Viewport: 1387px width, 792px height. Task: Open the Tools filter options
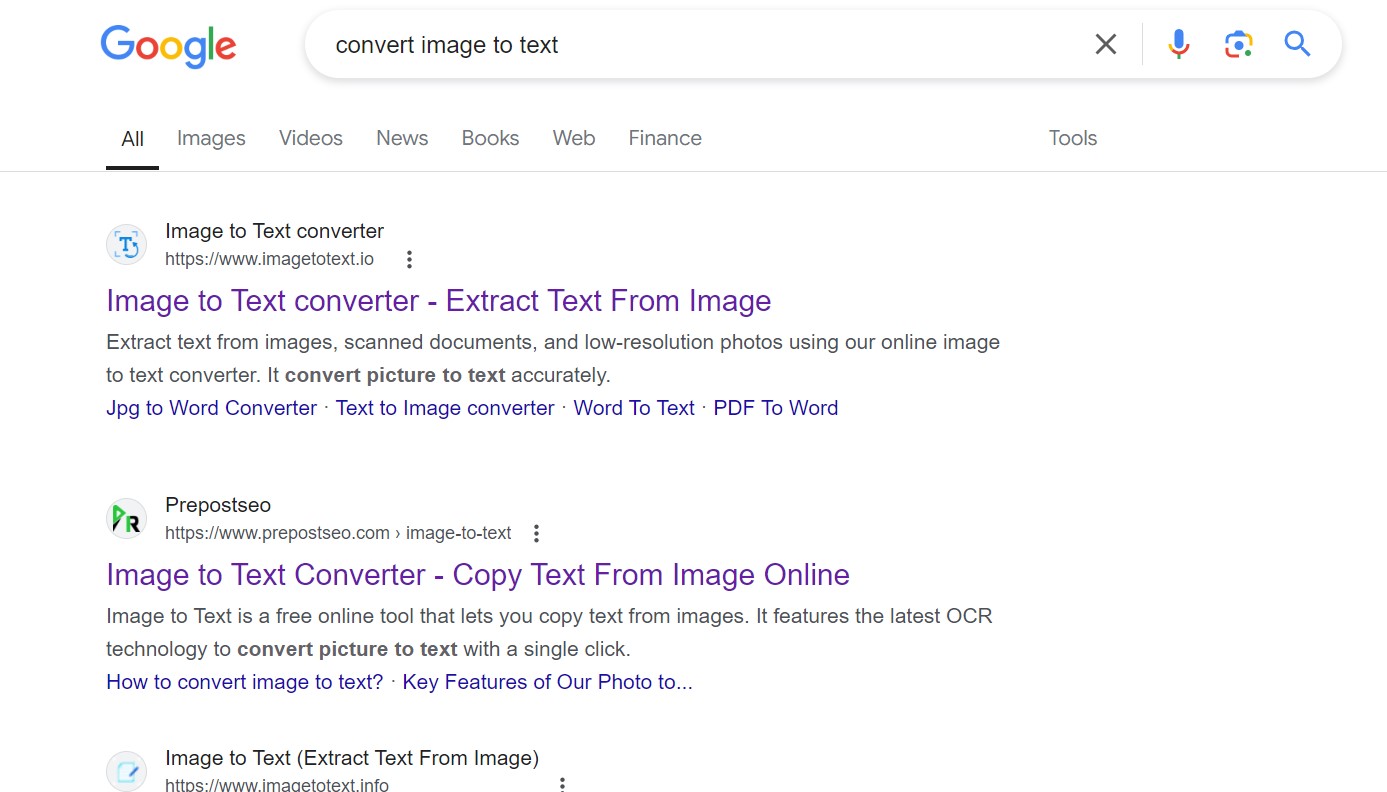pyautogui.click(x=1073, y=138)
